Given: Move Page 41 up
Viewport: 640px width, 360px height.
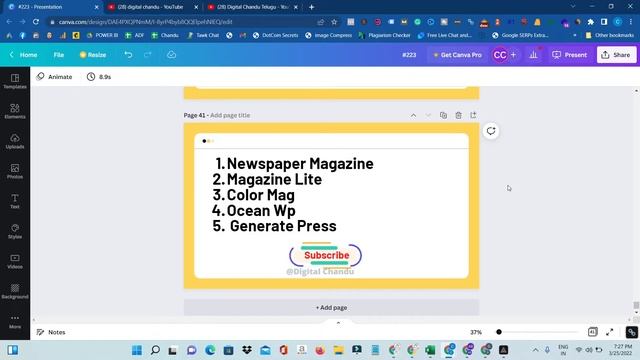Looking at the screenshot, I should point(413,116).
